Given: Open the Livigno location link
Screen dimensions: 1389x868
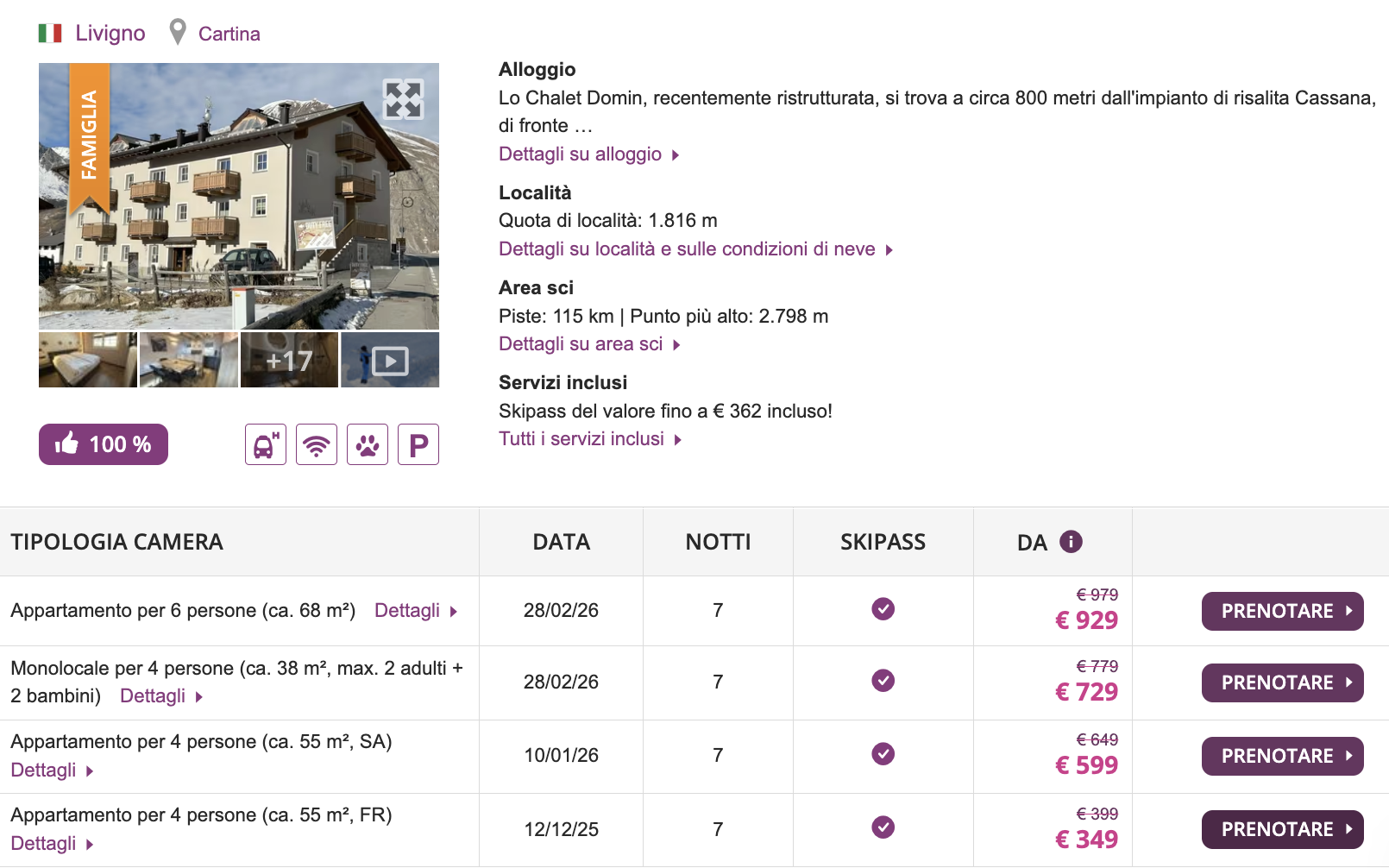Looking at the screenshot, I should coord(110,34).
